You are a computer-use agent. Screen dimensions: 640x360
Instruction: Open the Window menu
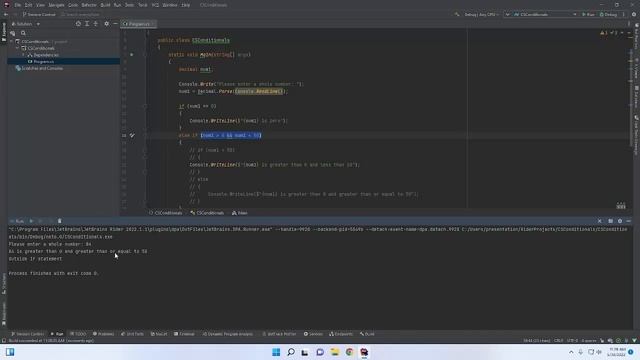coord(170,5)
